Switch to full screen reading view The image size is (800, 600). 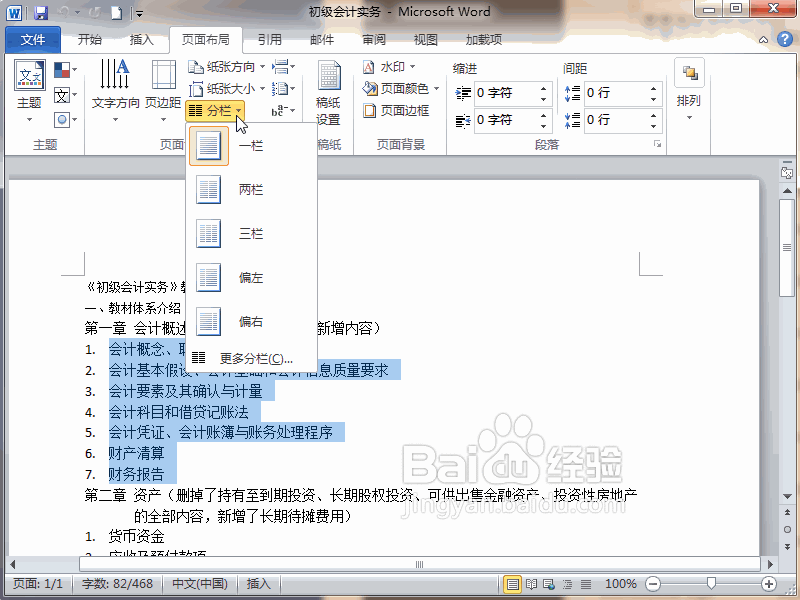[x=531, y=584]
